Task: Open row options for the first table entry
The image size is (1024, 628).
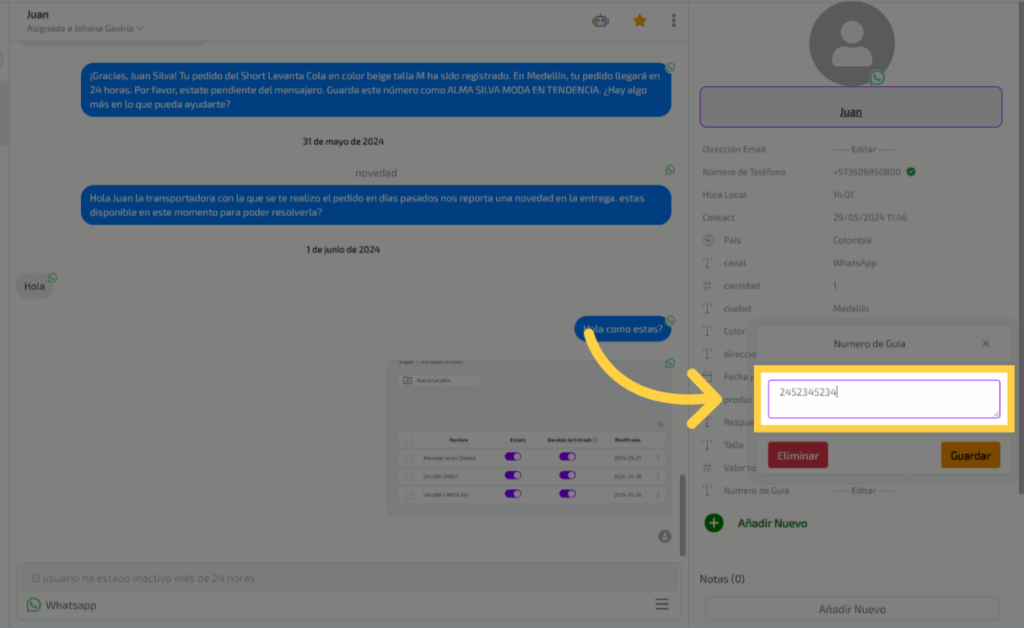Action: coord(658,458)
